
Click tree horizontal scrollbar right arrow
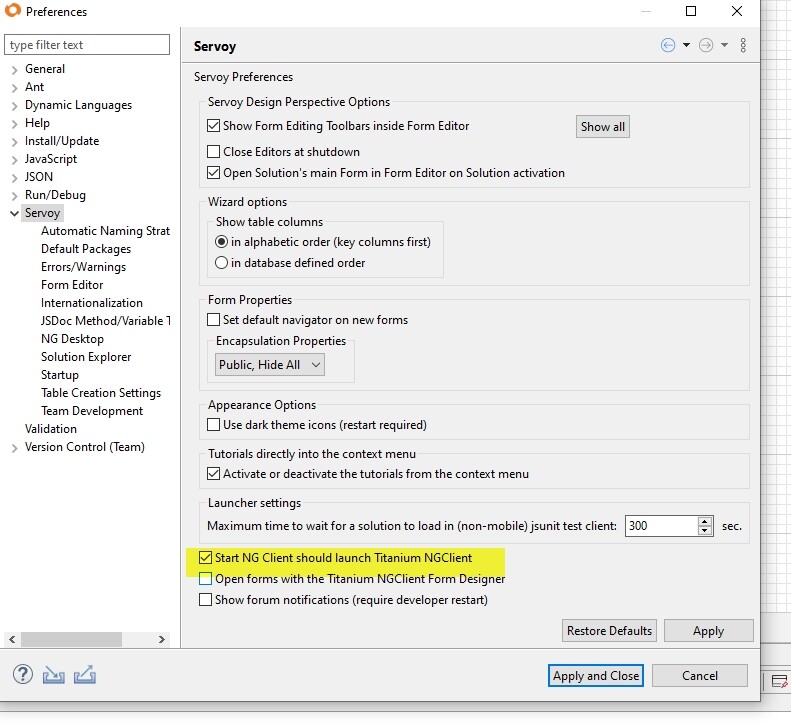(161, 639)
